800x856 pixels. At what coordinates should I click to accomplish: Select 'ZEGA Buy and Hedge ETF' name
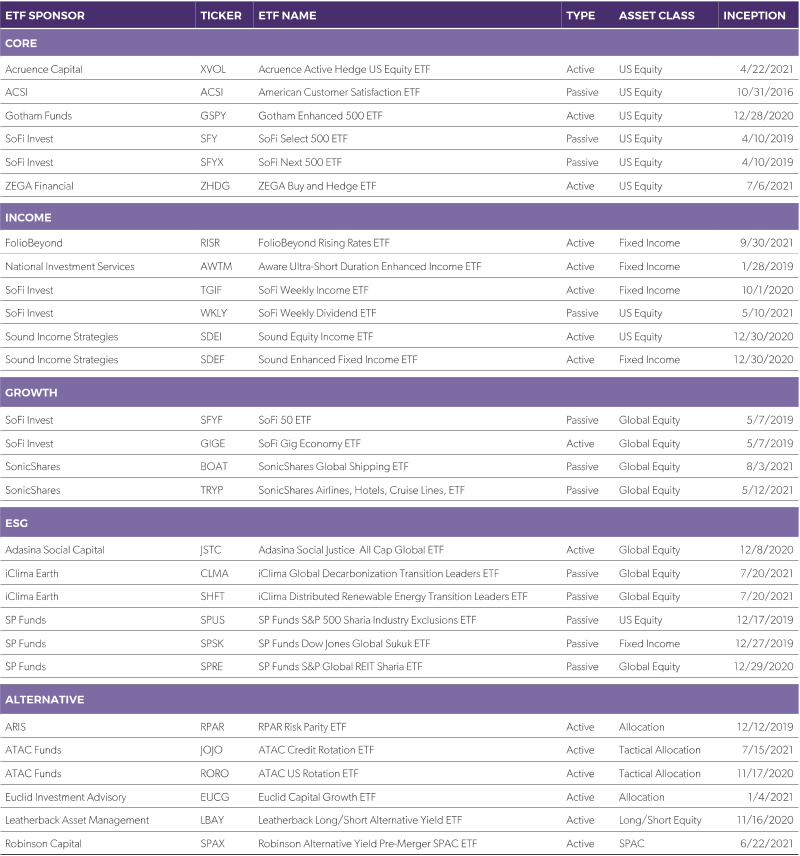pyautogui.click(x=317, y=186)
